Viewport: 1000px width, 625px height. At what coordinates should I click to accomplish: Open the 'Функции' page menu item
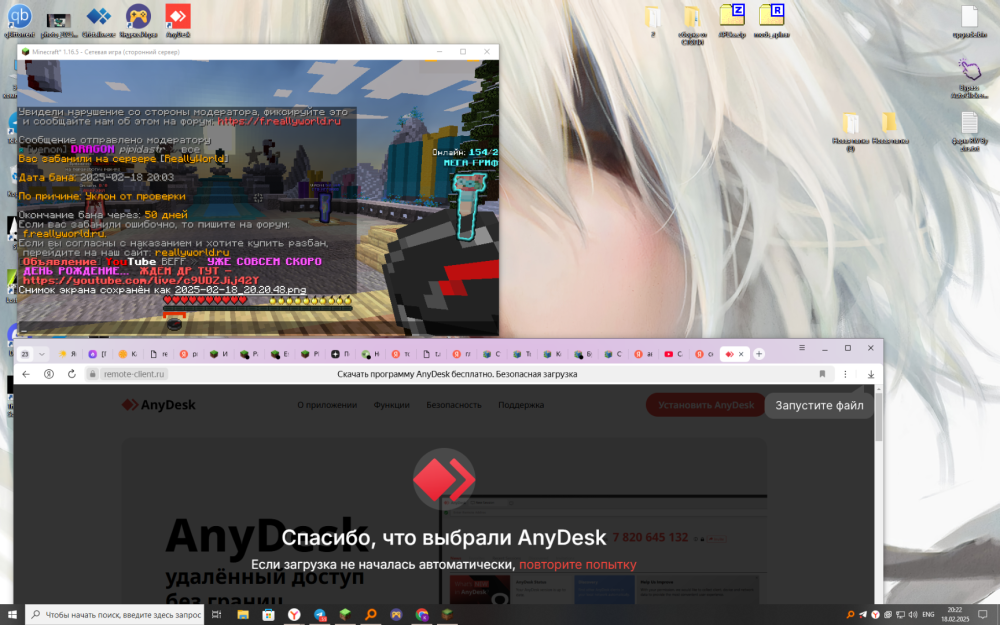pyautogui.click(x=392, y=405)
